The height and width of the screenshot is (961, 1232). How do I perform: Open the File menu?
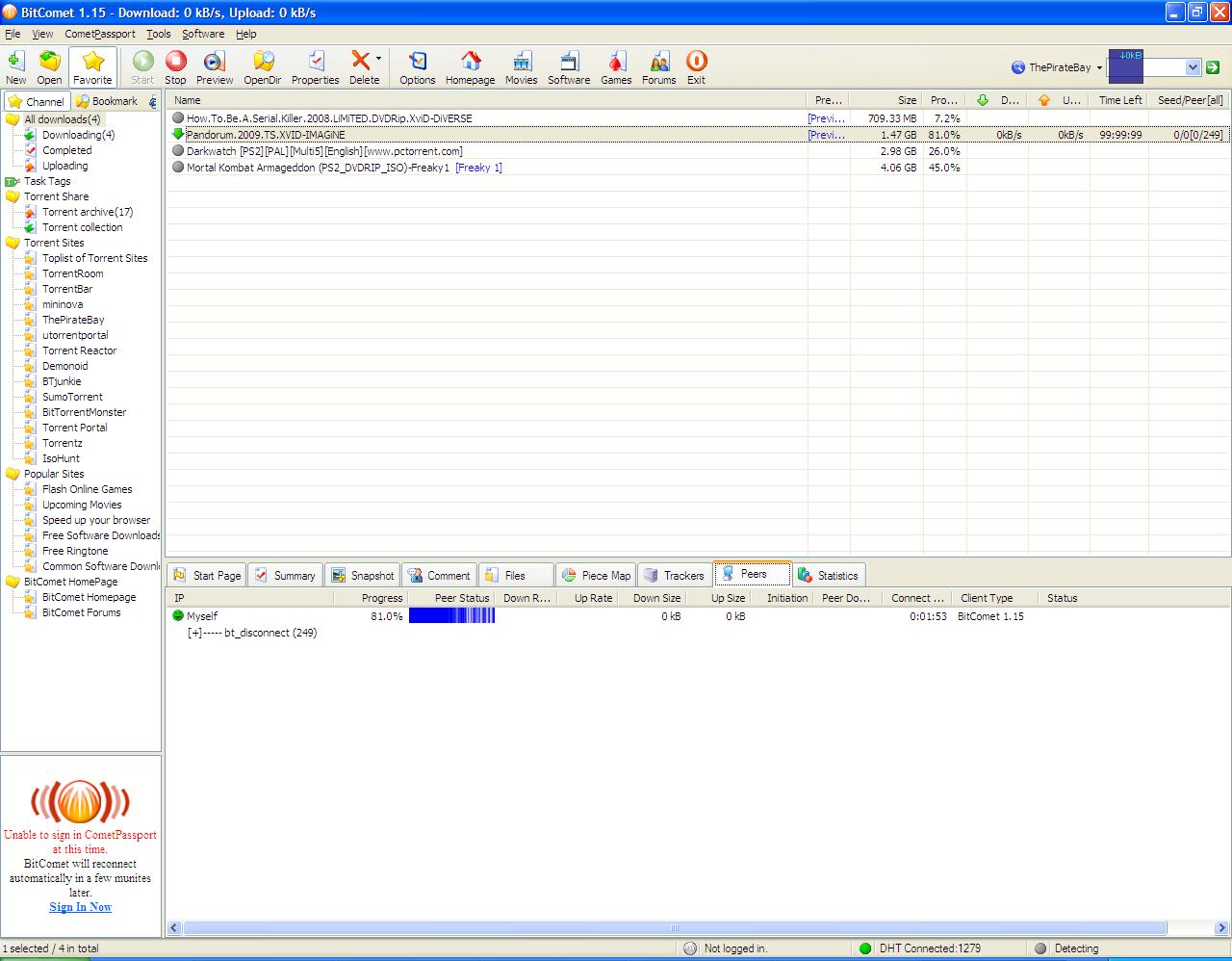[x=13, y=34]
